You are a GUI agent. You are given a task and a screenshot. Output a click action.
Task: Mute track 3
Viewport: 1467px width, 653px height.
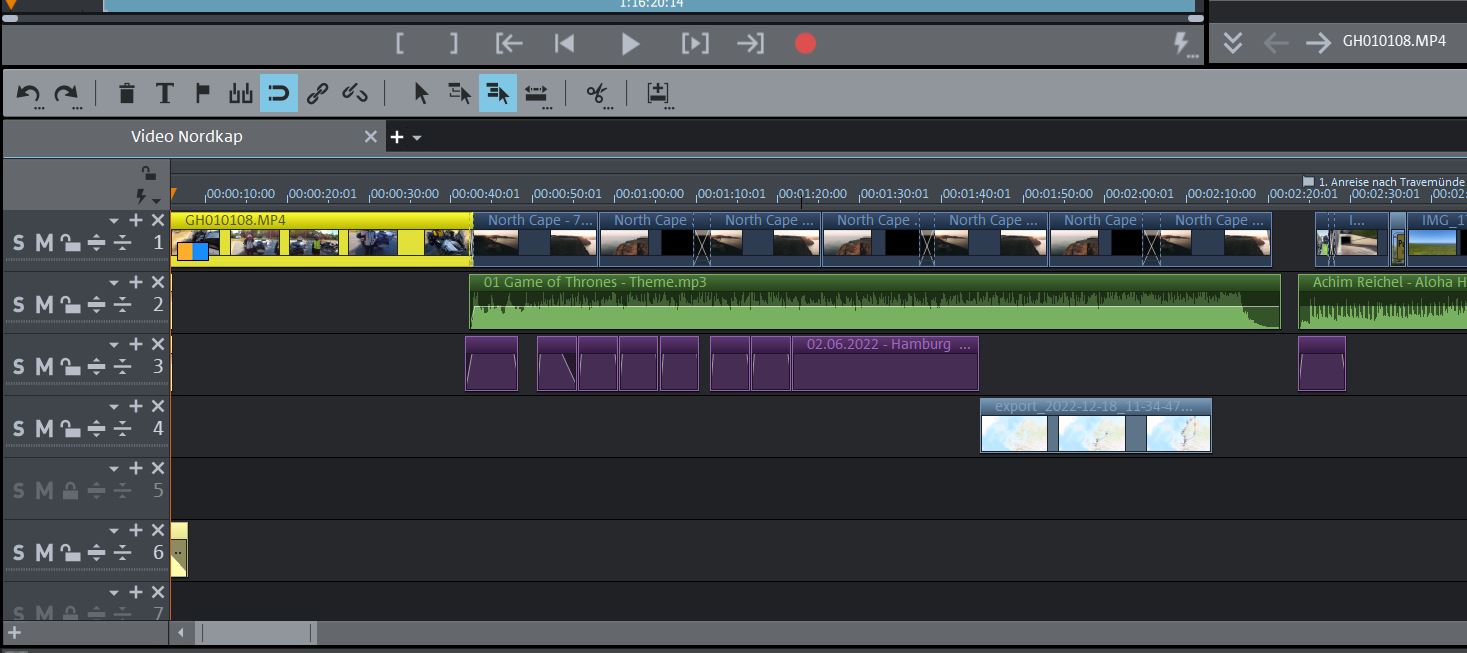click(44, 367)
